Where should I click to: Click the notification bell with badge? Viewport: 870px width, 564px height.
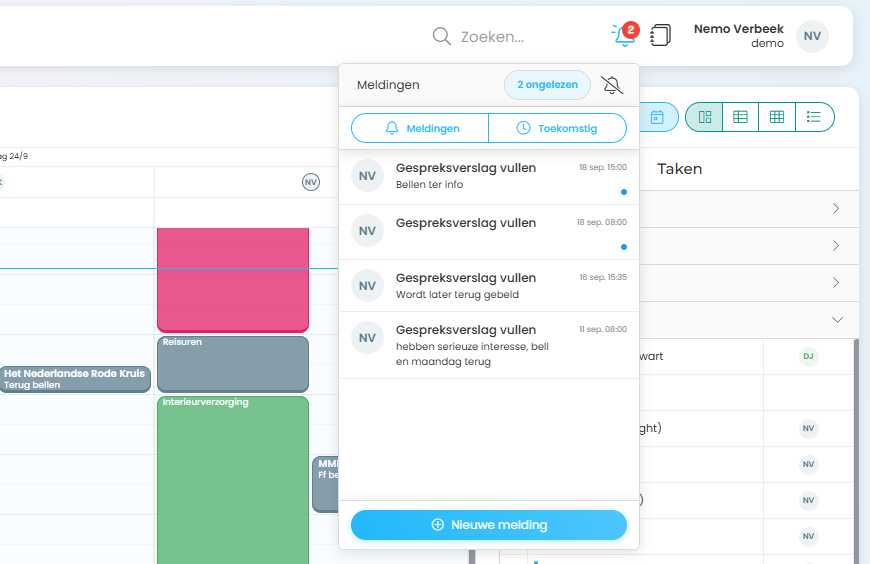point(623,36)
